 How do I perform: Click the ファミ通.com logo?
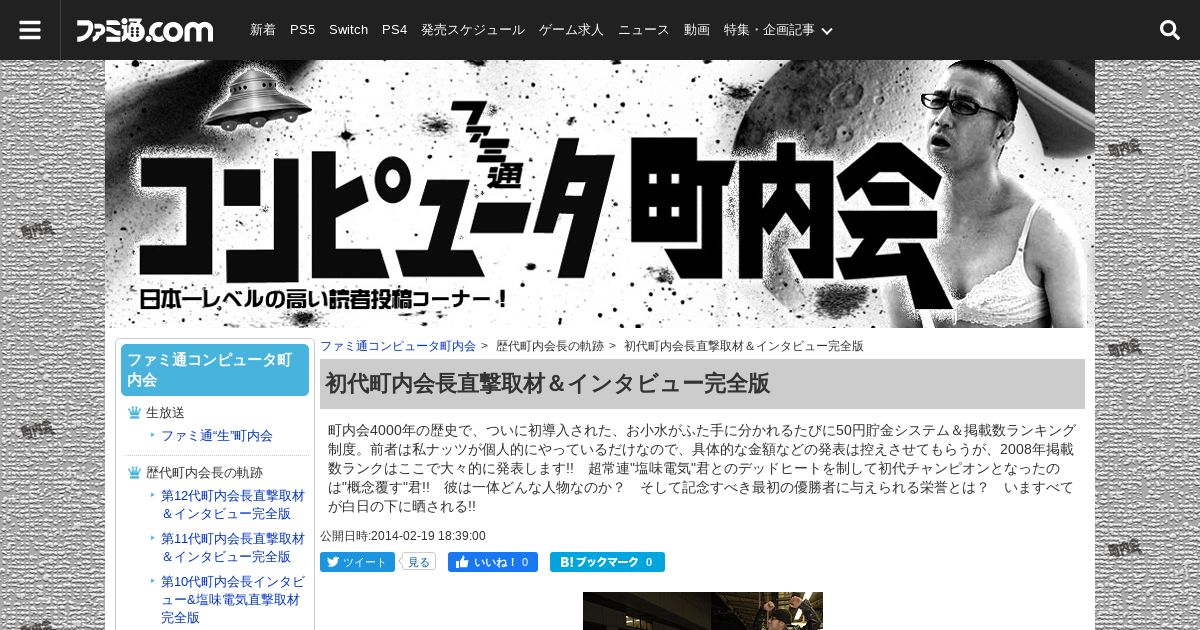pos(145,30)
